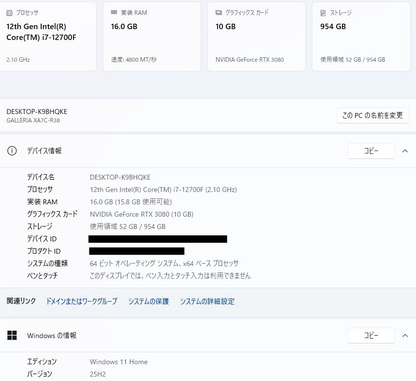
Task: Open システムの詳細設定 link
Action: coord(207,301)
